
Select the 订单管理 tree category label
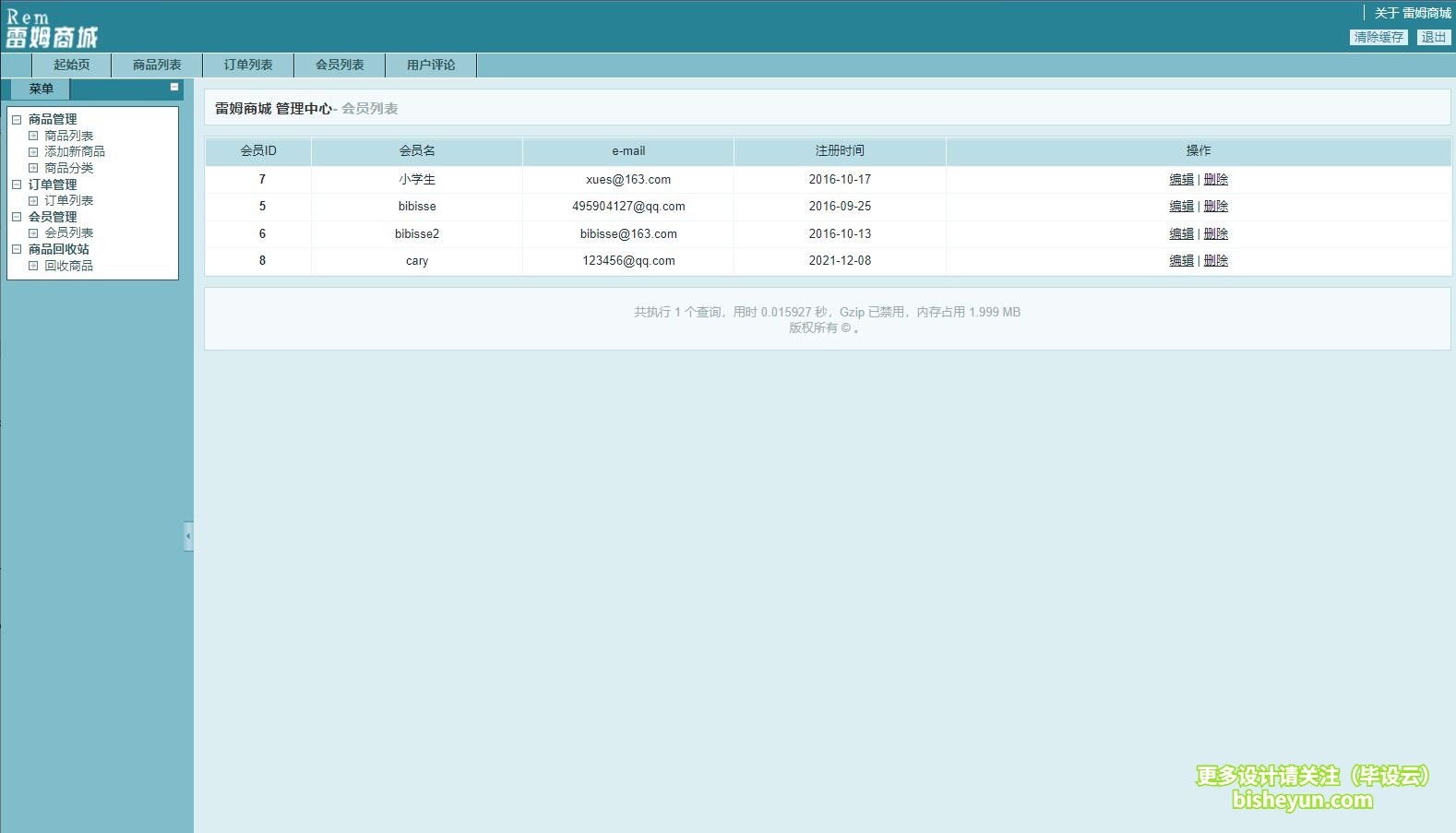click(53, 184)
